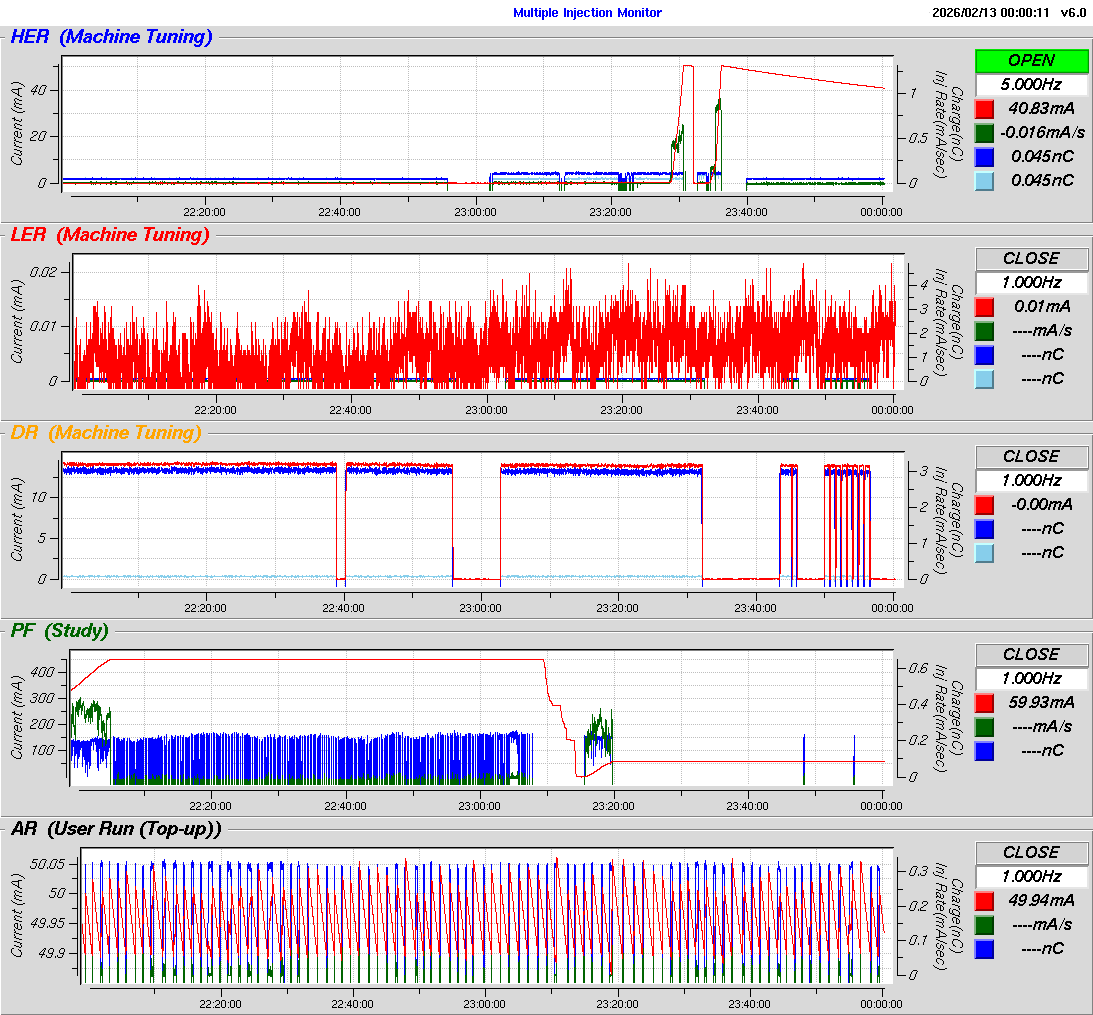Click the CLOSE status button in DR panel

[x=1031, y=456]
